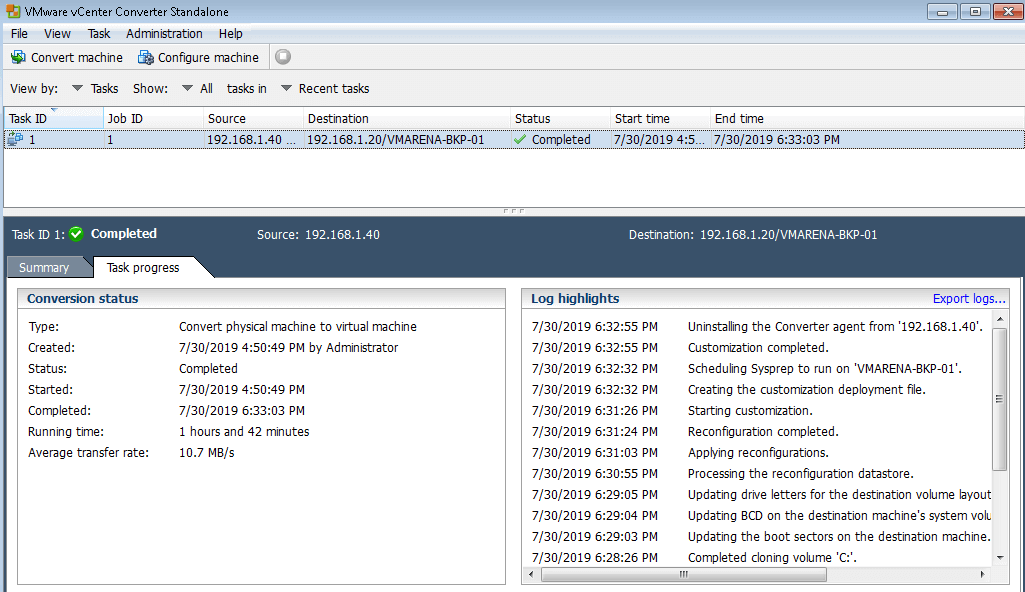Click Type value Convert physical machine to virtual
This screenshot has height=592, width=1025.
click(x=297, y=327)
